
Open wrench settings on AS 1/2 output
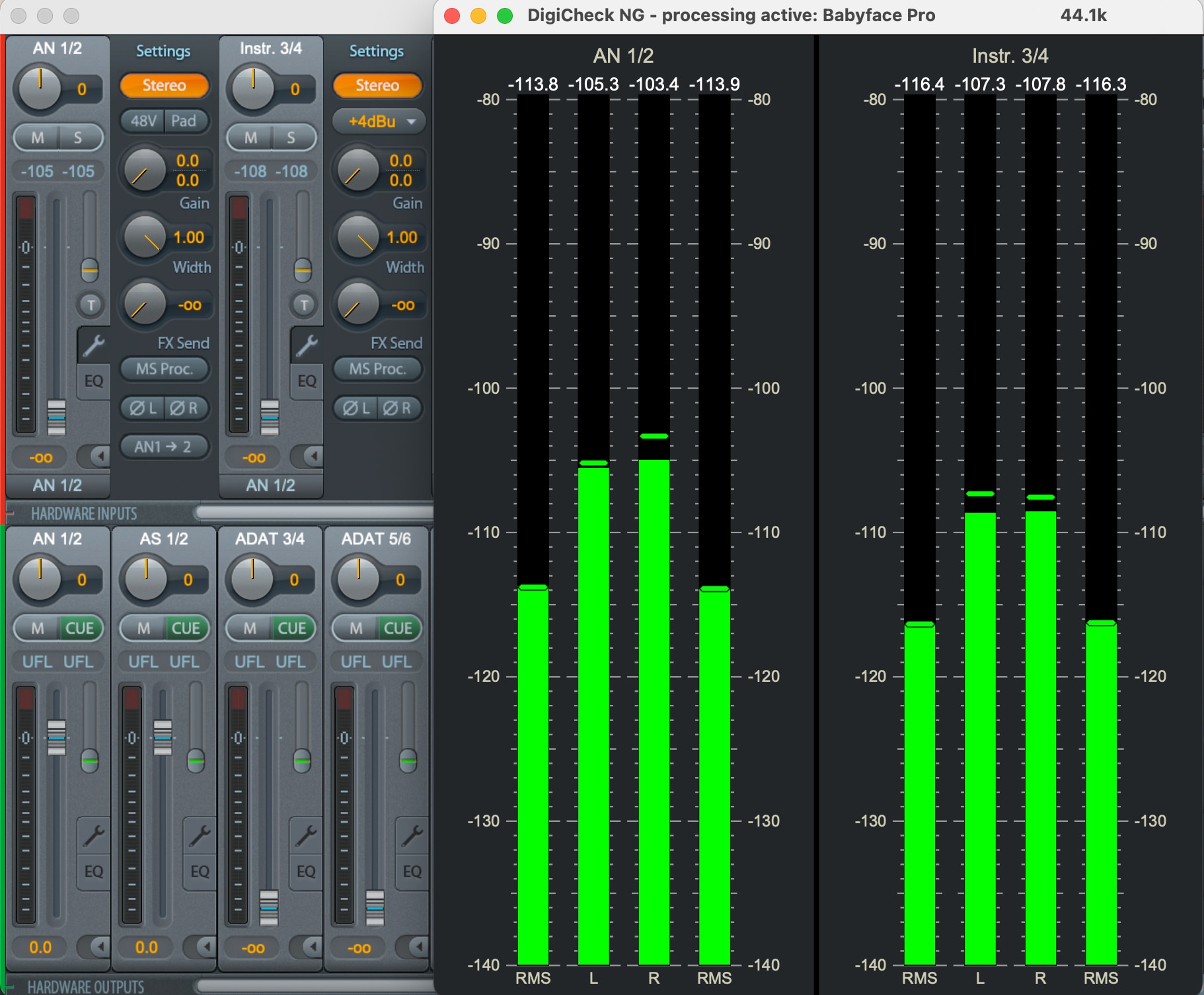tap(200, 836)
